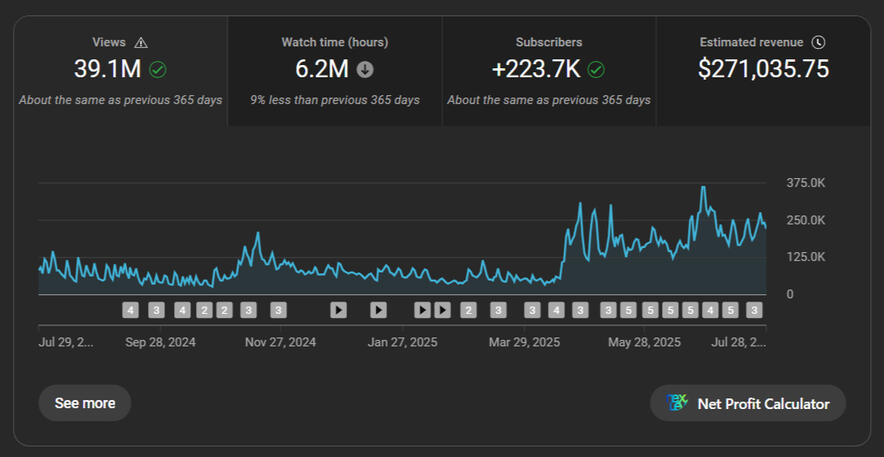Click the Mar 29, 2025 date label
This screenshot has width=884, height=457.
[526, 342]
